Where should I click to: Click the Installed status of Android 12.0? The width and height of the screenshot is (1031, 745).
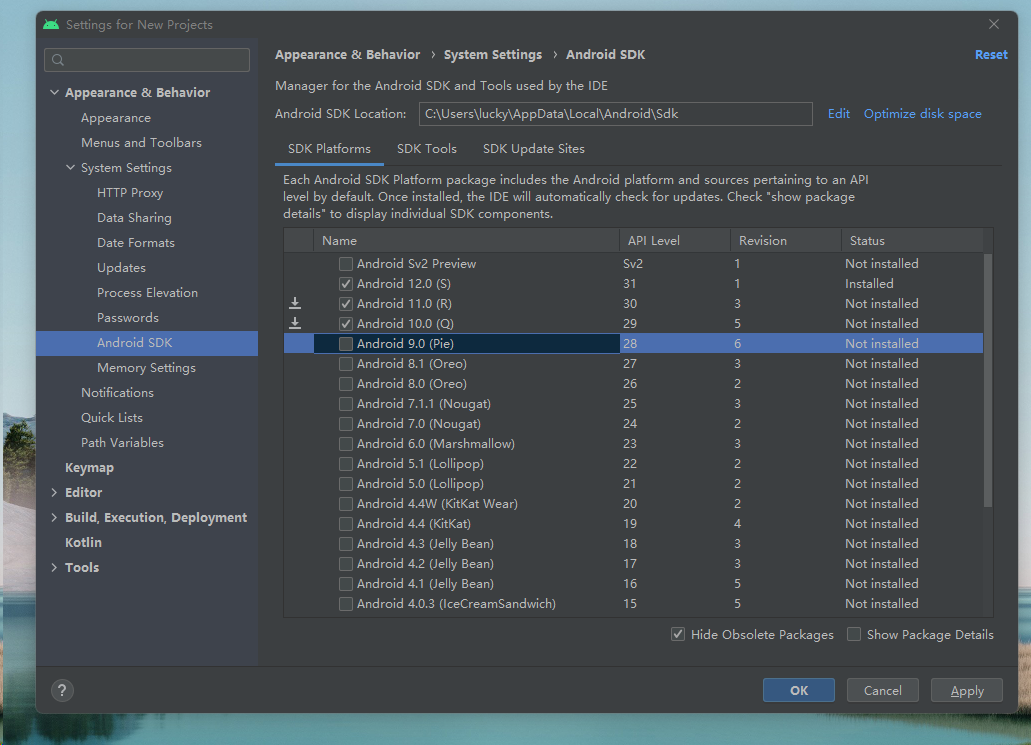(869, 283)
